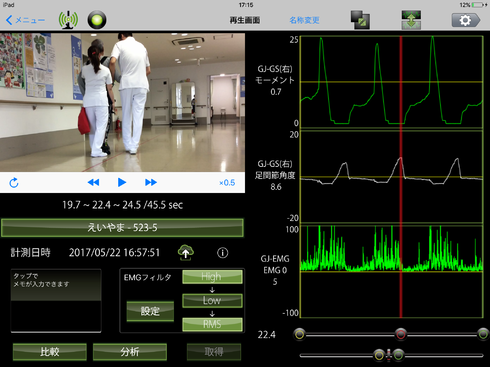This screenshot has height=367, width=490.
Task: Tap the red mark between lower slider knobs
Action: point(389,355)
